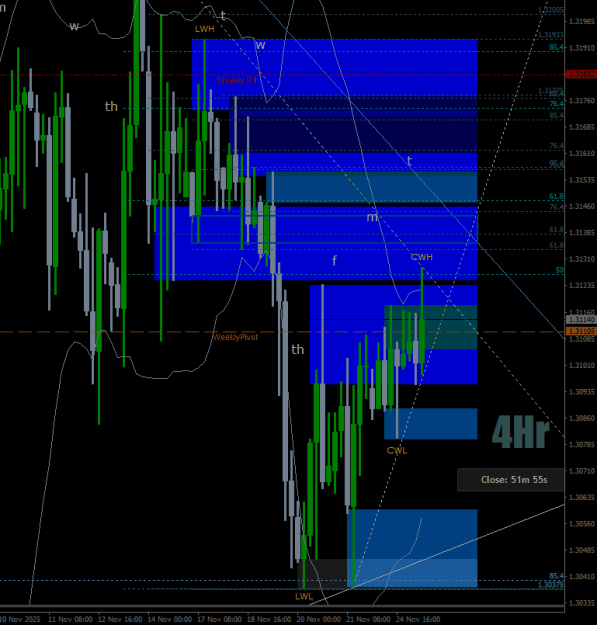597x625 pixels.
Task: Click the gray 1.31140 current price tag
Action: coord(581,320)
